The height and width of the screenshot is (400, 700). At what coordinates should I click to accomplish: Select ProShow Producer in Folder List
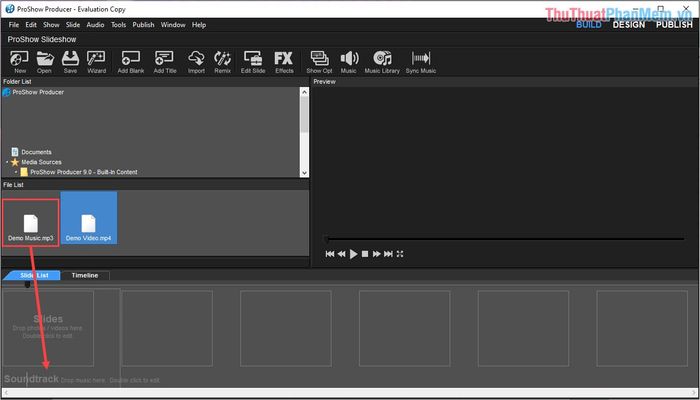pyautogui.click(x=38, y=92)
